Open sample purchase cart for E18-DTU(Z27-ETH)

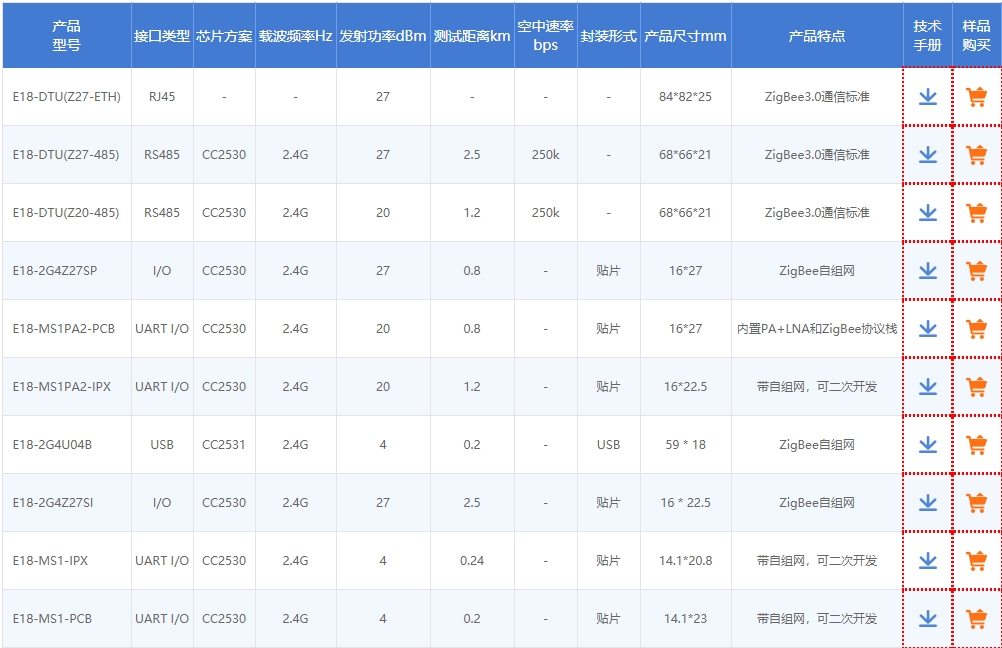(x=977, y=97)
